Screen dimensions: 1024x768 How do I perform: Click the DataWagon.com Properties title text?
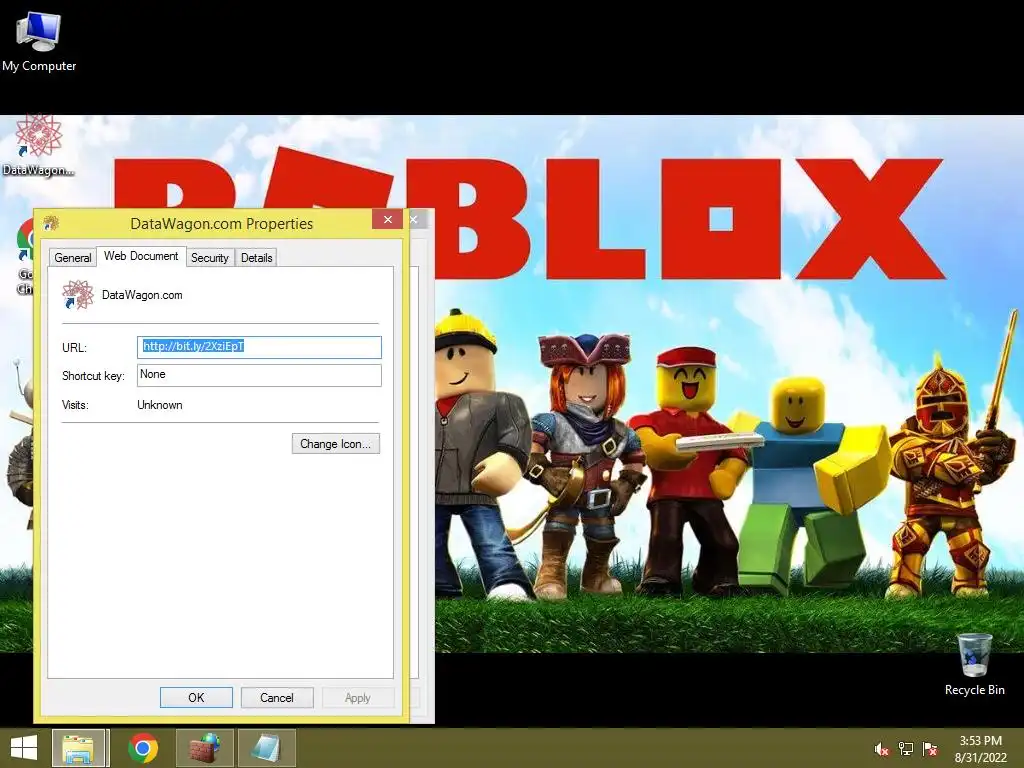click(x=221, y=223)
